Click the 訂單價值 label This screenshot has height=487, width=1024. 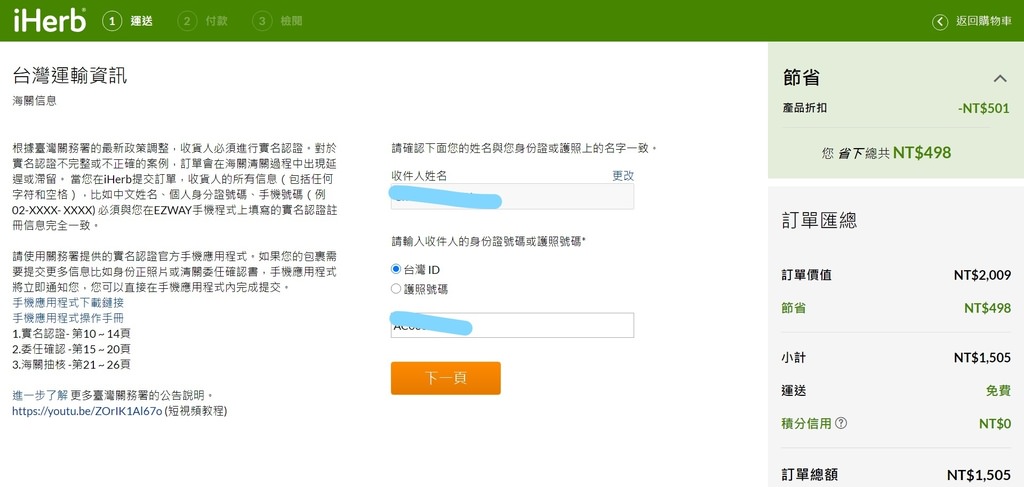pyautogui.click(x=807, y=275)
